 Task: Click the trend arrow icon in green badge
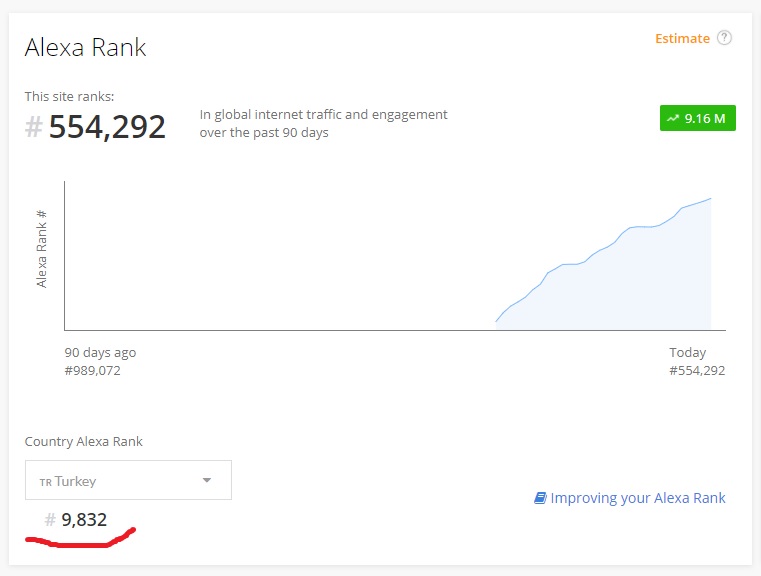coord(673,118)
